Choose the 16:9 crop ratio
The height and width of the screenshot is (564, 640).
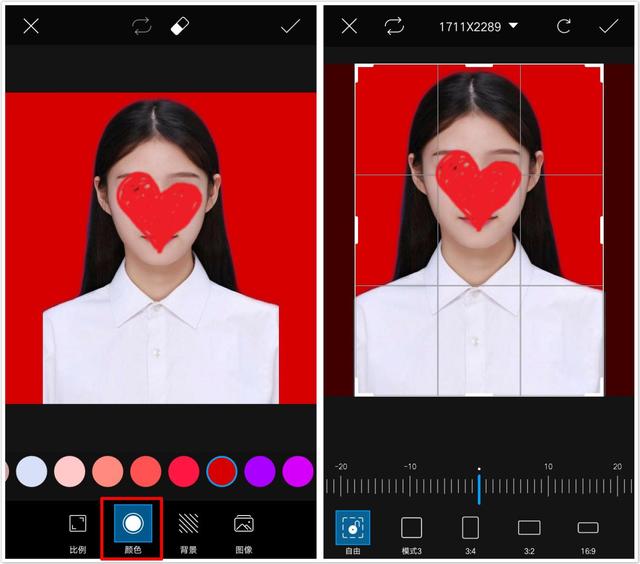588,536
